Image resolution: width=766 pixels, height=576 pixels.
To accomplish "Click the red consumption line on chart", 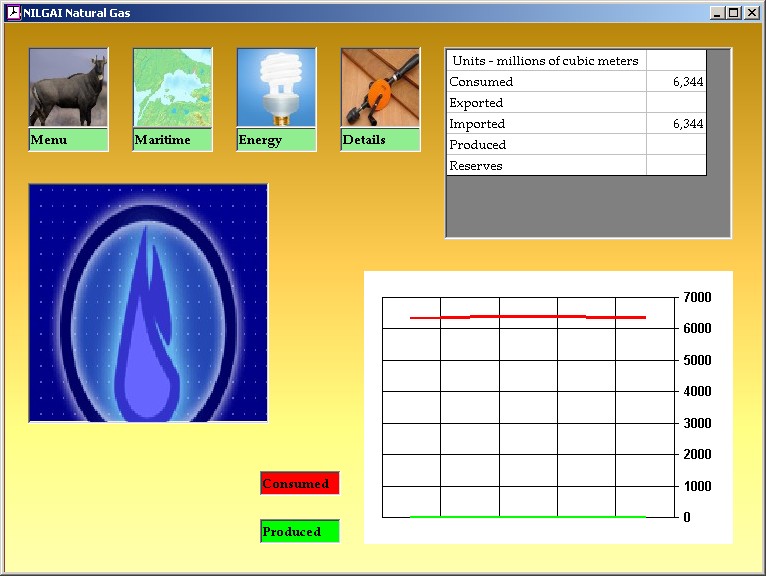I will coord(528,316).
